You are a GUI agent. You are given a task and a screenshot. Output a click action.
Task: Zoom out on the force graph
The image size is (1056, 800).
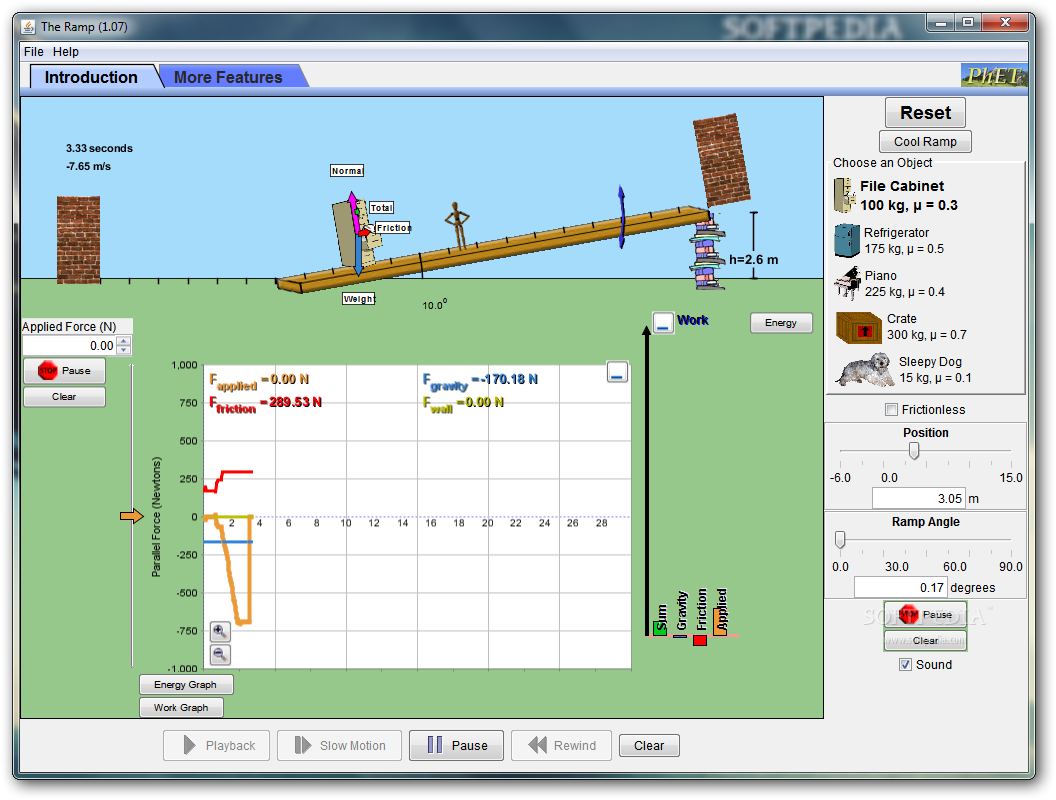click(x=220, y=654)
